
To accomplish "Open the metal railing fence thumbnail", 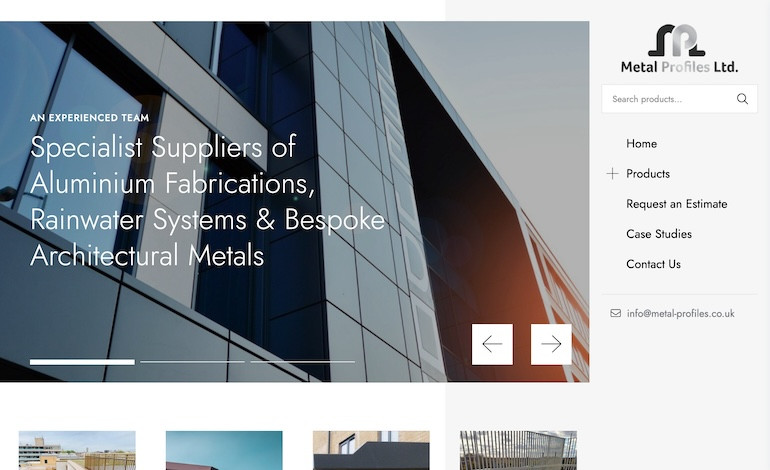I will click(519, 450).
